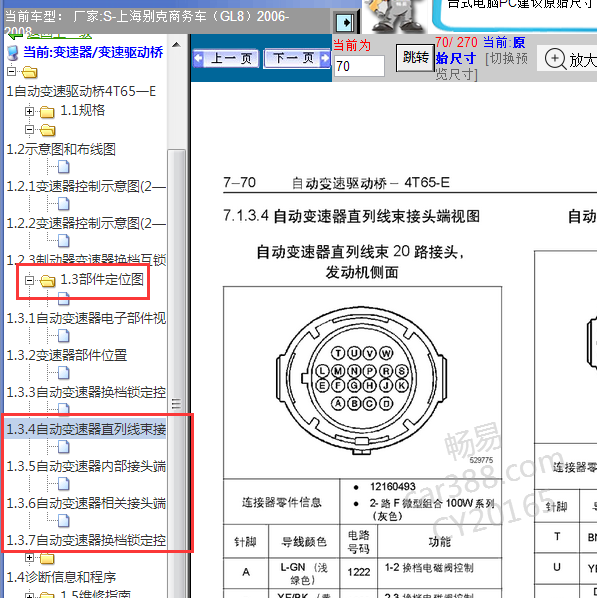Open tree item 1.2.3制动器变速器换档互锁
Image resolution: width=597 pixels, height=598 pixels.
(86, 260)
